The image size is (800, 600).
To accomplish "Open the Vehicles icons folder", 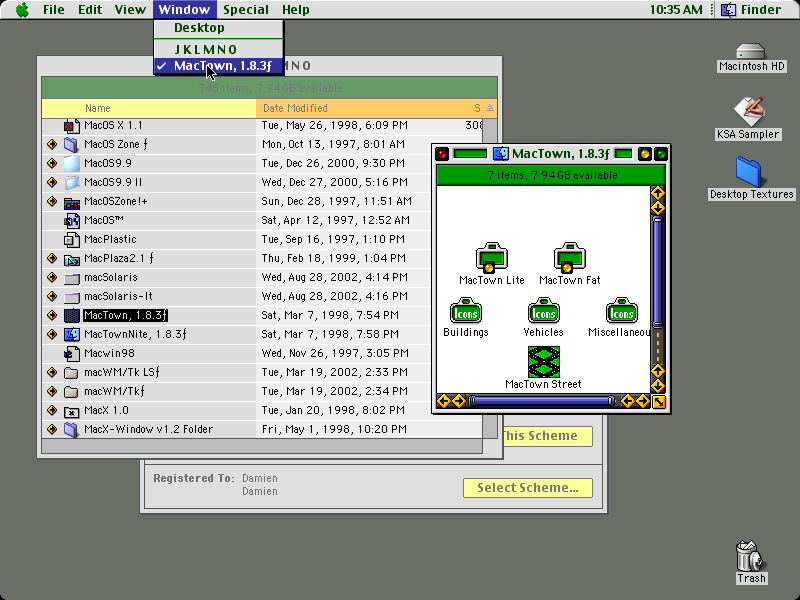I will (x=543, y=310).
